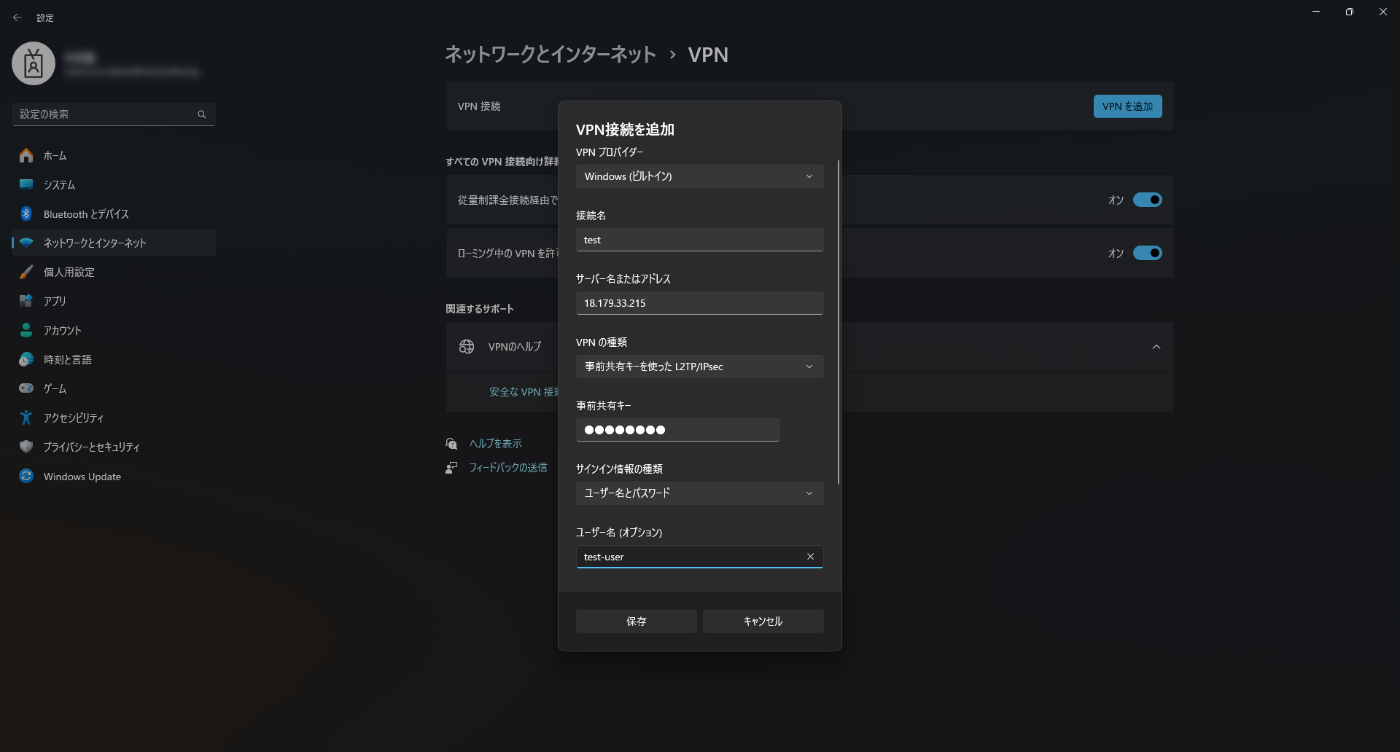Image resolution: width=1400 pixels, height=752 pixels.
Task: Click the back arrow in Settings title bar
Action: (x=17, y=17)
